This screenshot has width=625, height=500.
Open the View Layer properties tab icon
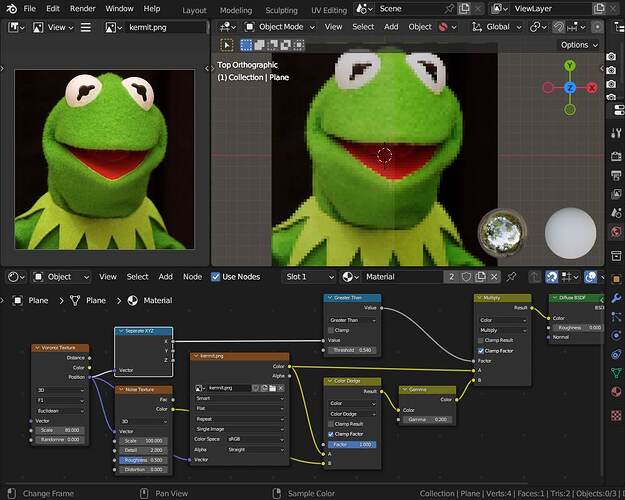pyautogui.click(x=616, y=194)
